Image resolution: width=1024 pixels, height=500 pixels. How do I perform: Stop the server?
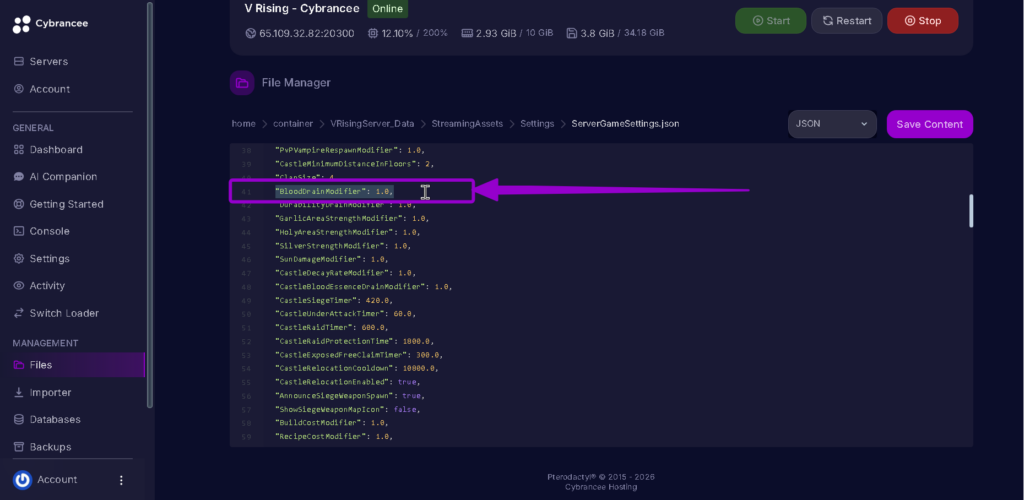coord(923,21)
